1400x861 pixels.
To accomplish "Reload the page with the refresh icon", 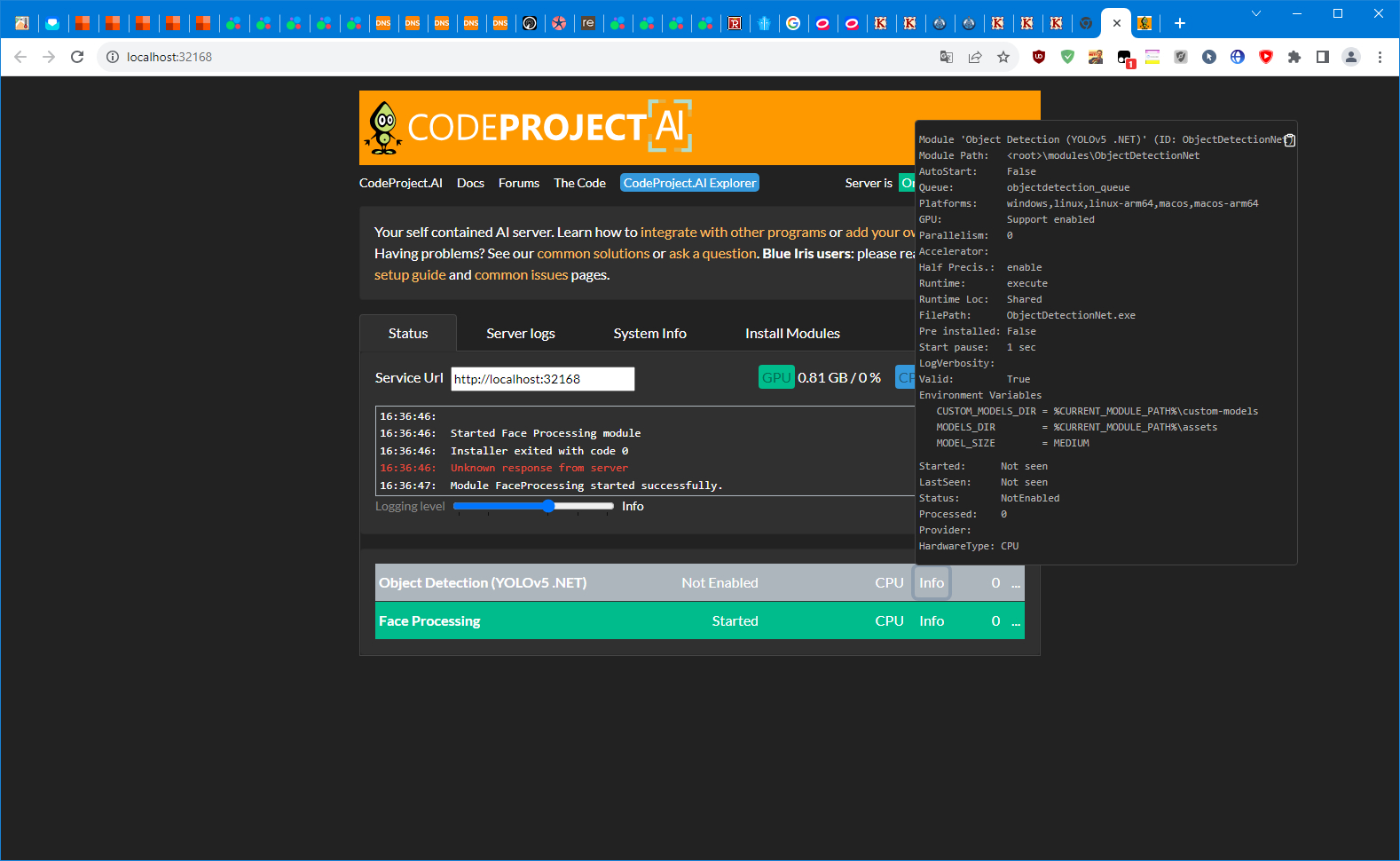I will coord(77,57).
